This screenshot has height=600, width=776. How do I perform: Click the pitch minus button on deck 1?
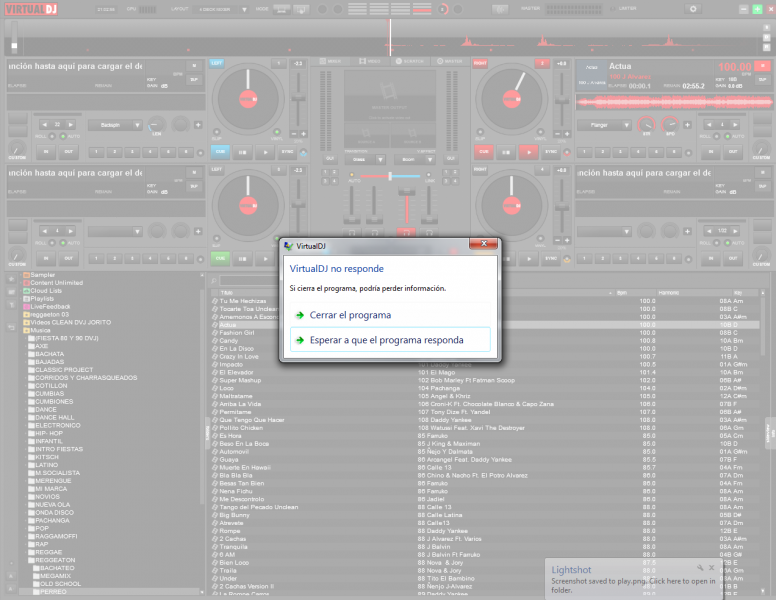point(293,134)
